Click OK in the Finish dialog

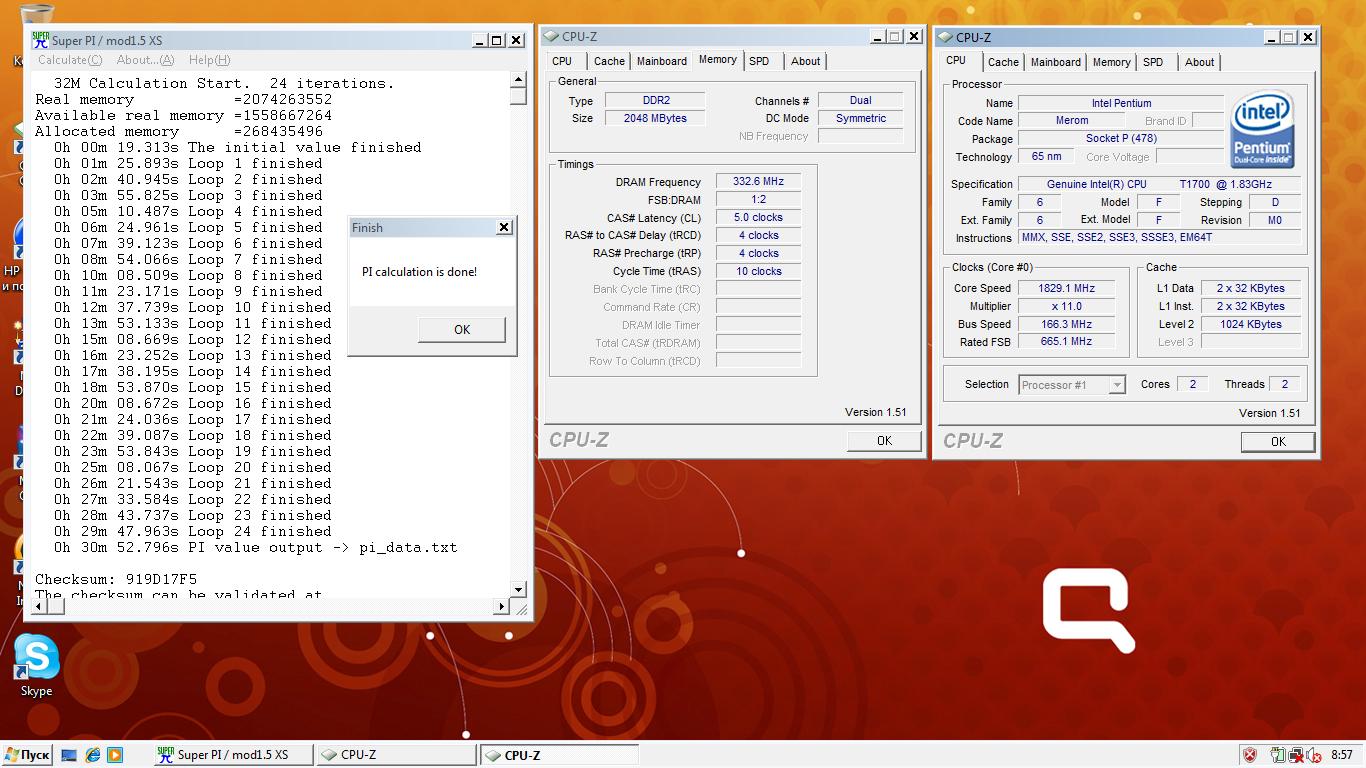click(x=462, y=329)
